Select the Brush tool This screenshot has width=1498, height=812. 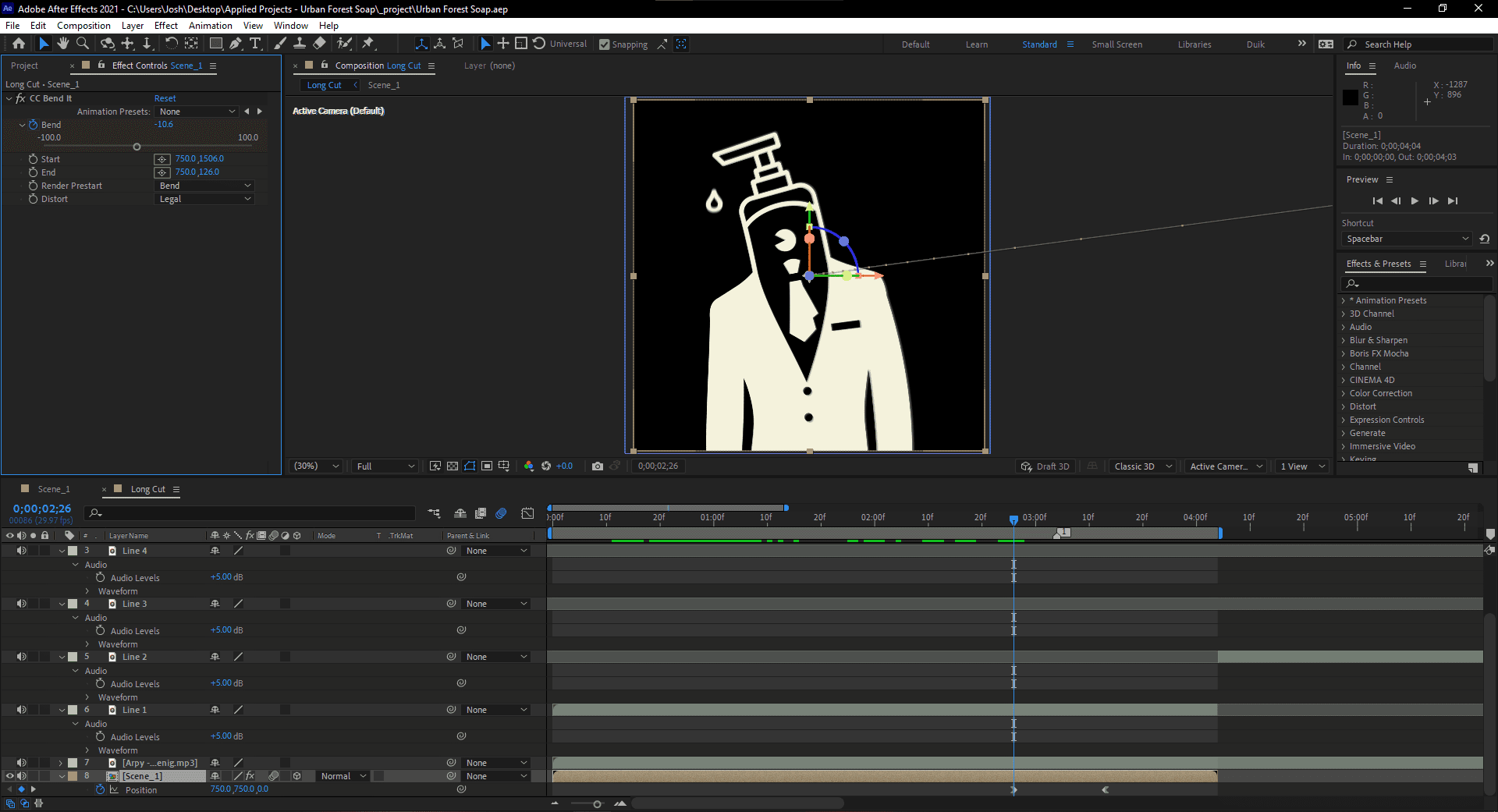click(280, 44)
